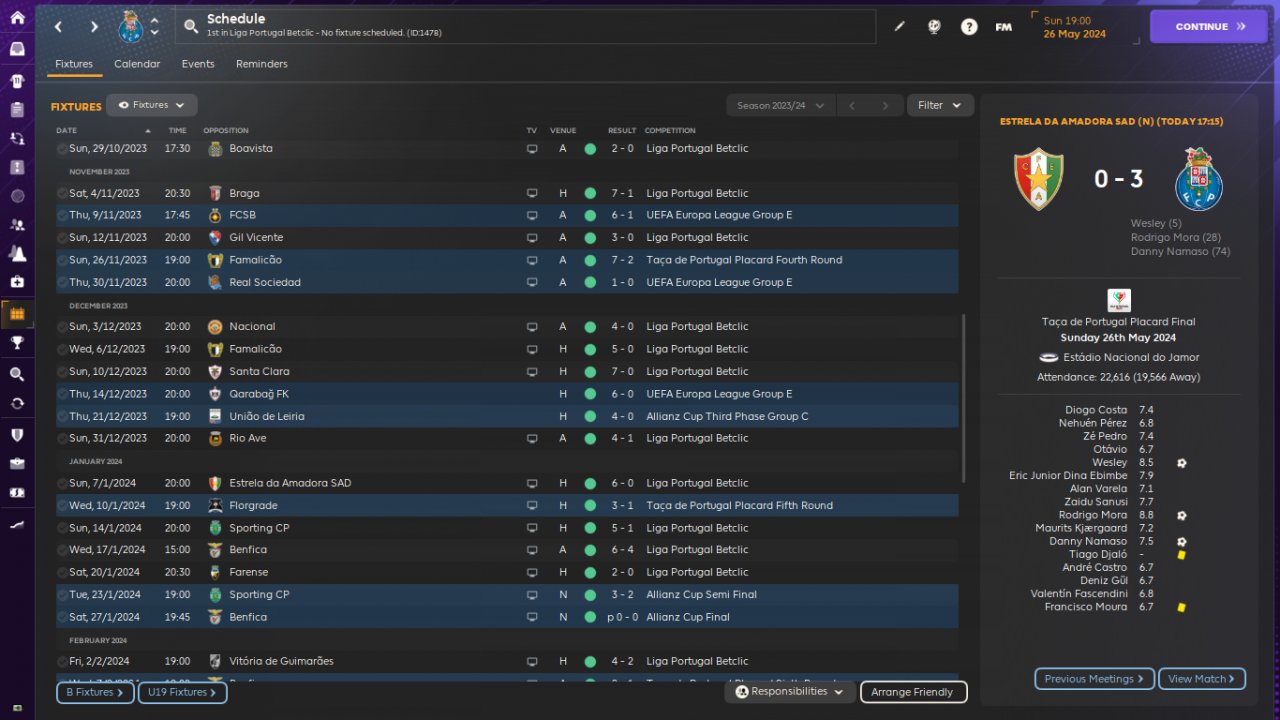The image size is (1280, 720).
Task: Go to next season arrow
Action: coord(885,105)
